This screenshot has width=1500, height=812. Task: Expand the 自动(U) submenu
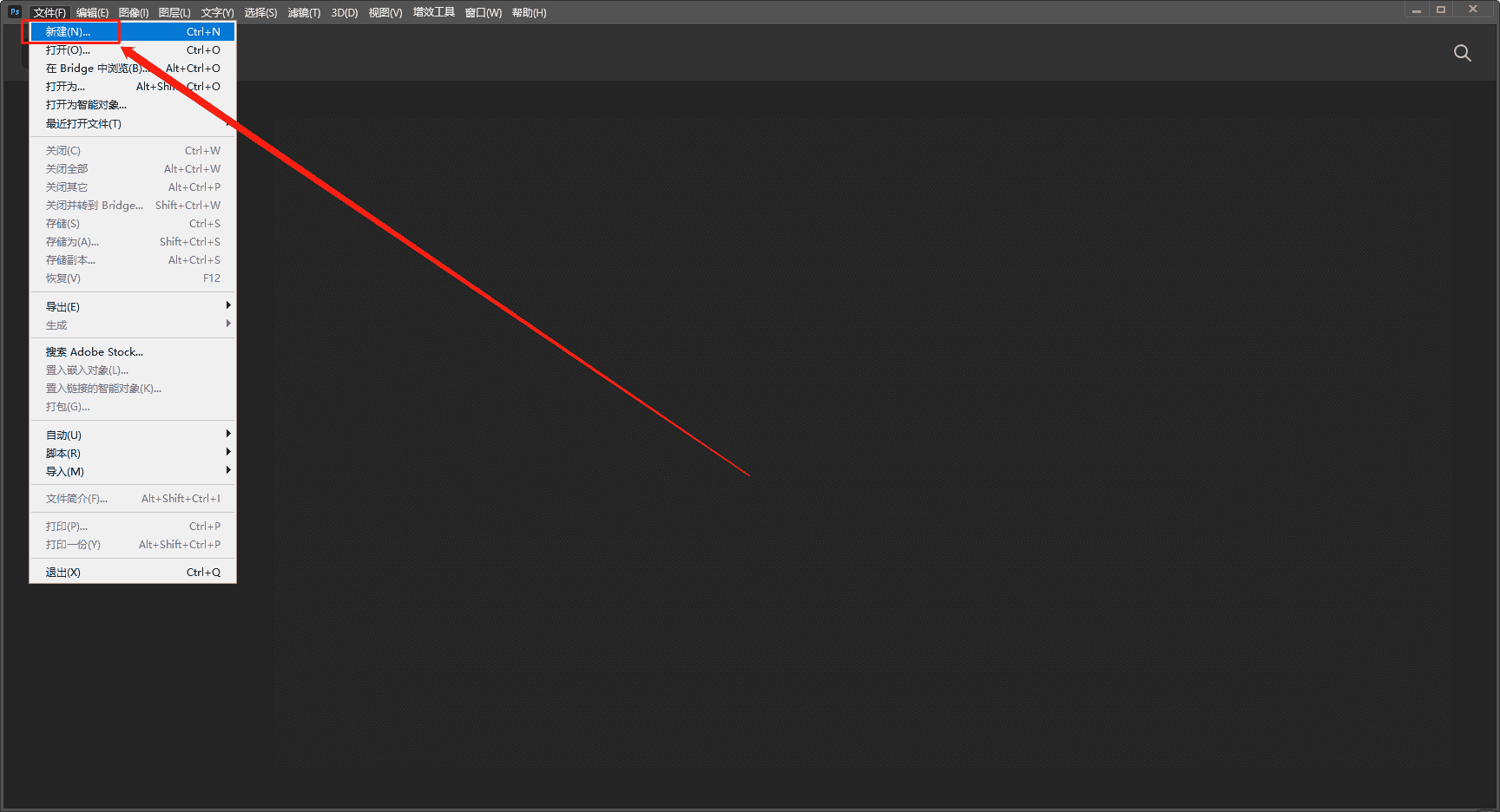[x=133, y=435]
